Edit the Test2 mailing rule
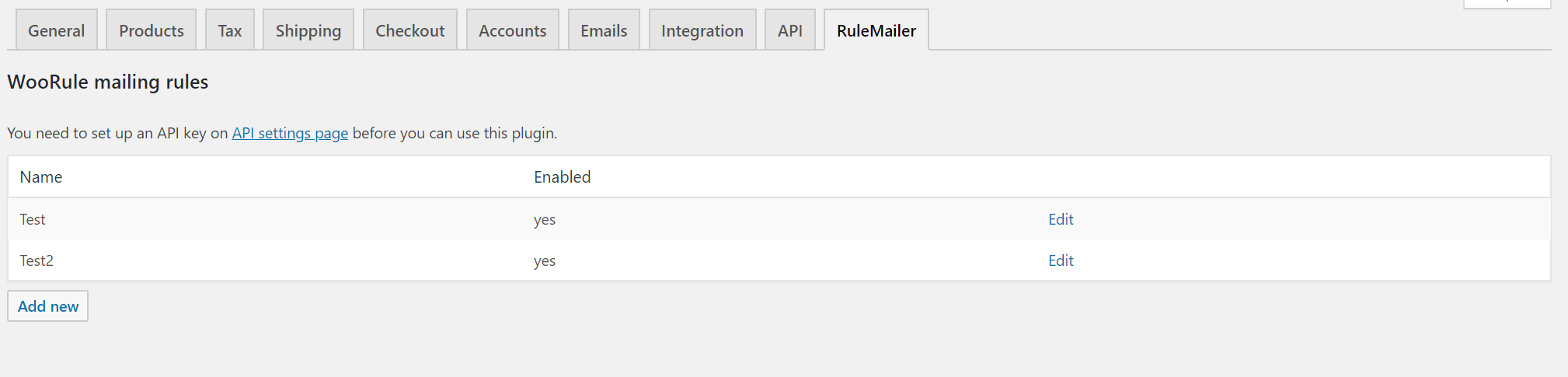The image size is (1568, 377). 1061,260
